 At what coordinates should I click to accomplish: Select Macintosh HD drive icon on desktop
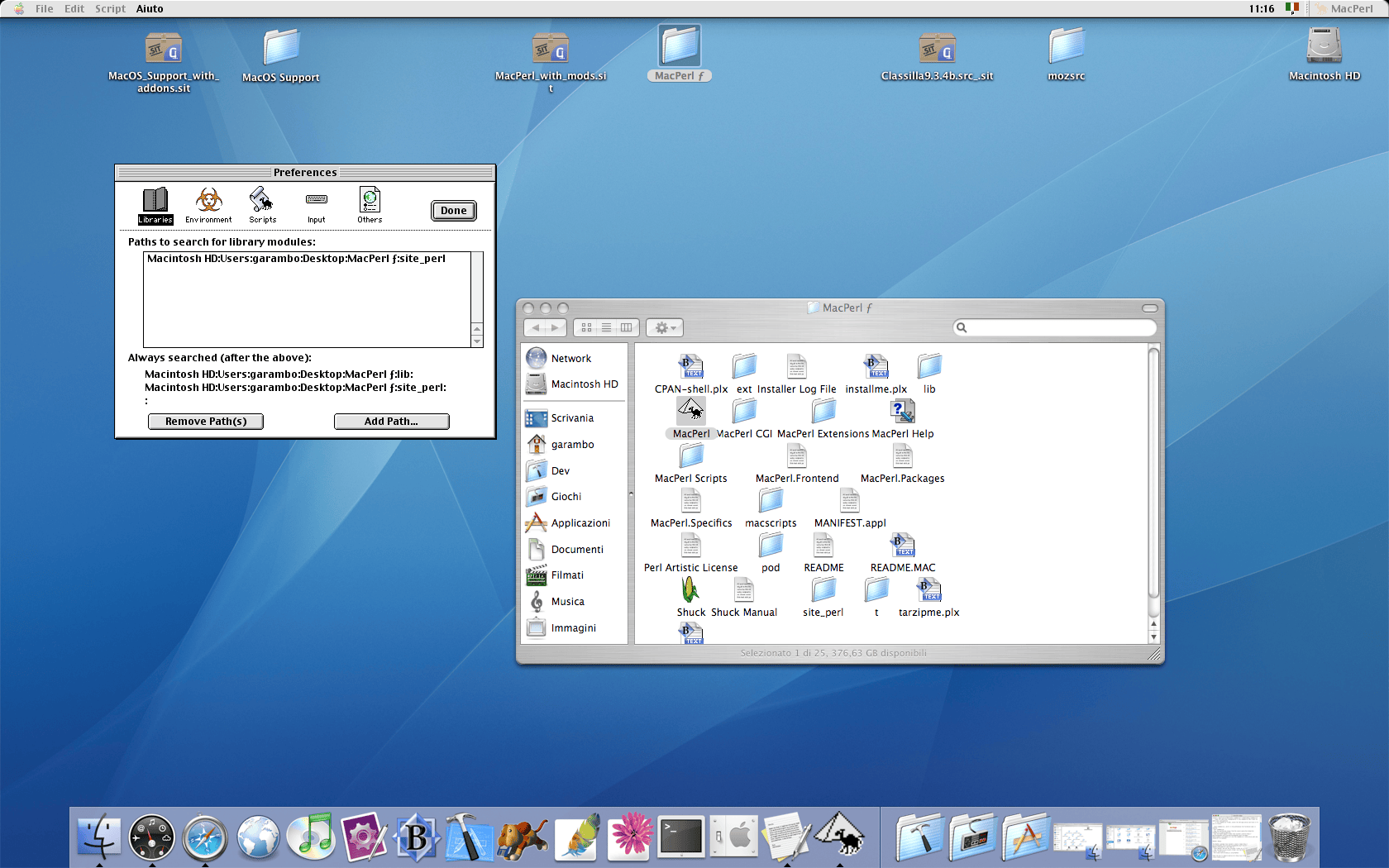(x=1325, y=45)
